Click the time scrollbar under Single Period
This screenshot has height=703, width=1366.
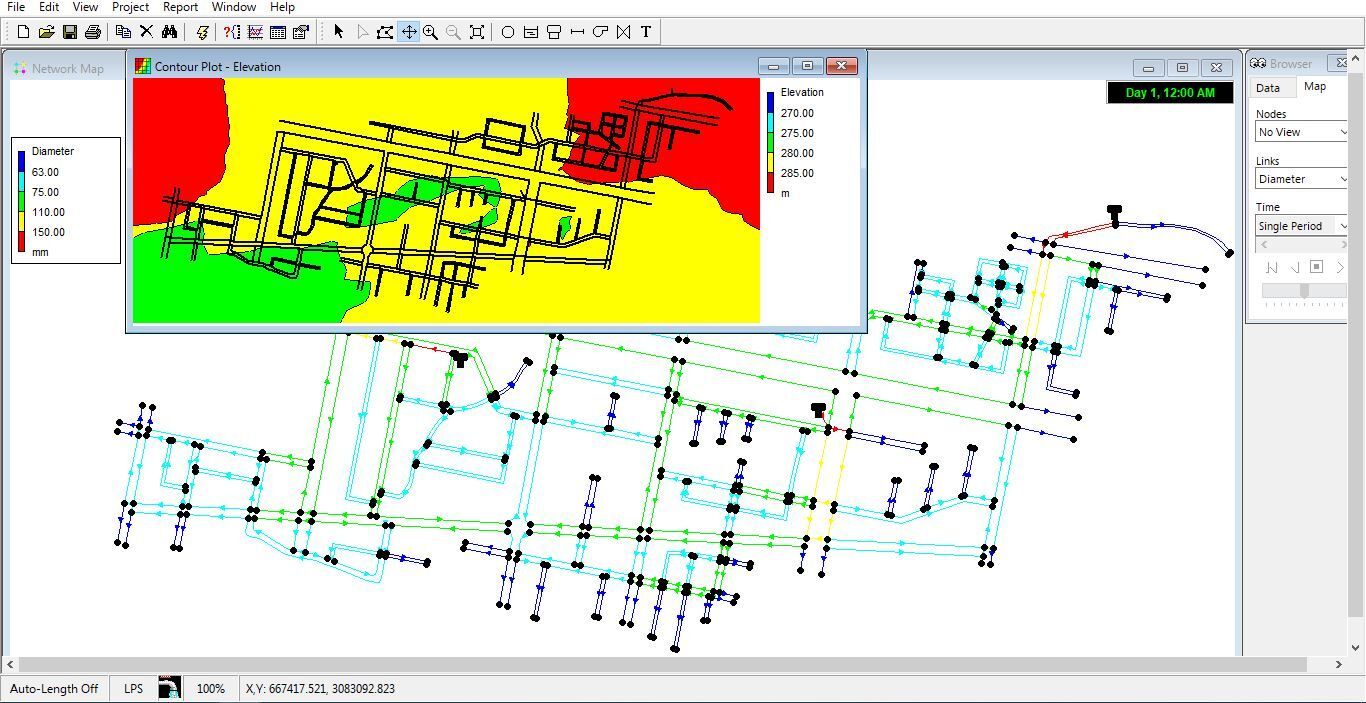point(1302,245)
